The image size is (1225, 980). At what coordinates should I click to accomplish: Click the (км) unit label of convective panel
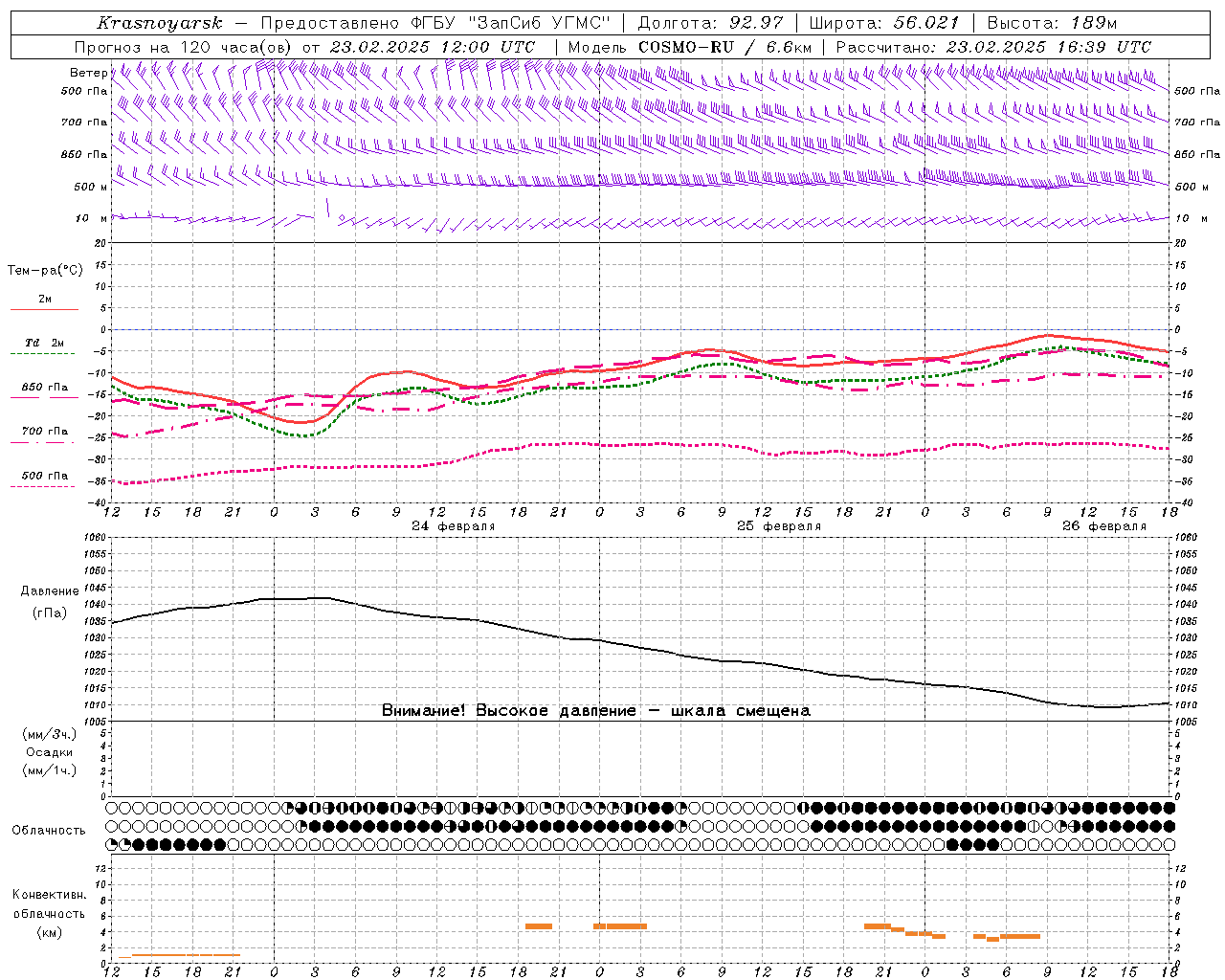pos(49,933)
